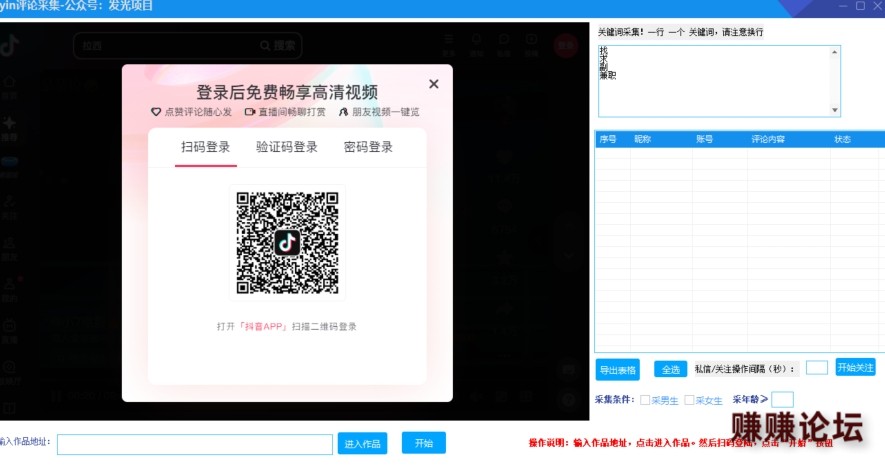This screenshot has width=885, height=468.
Task: Click the login QR code image
Action: [287, 243]
